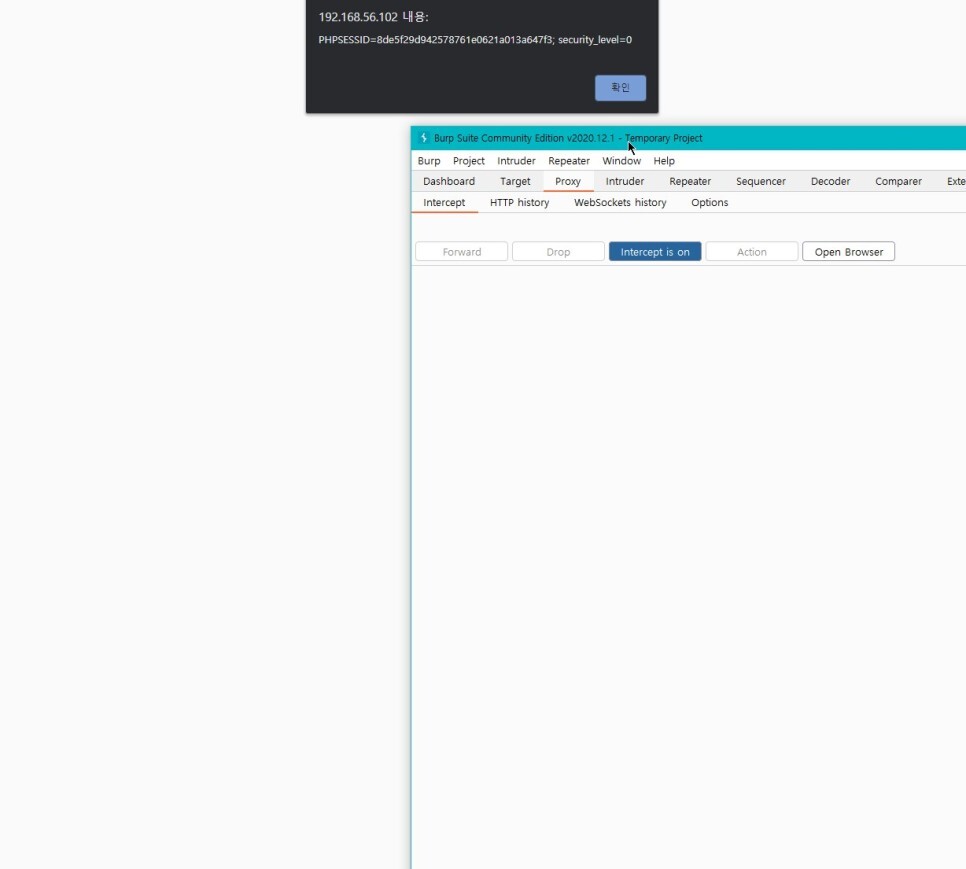
Task: Click the Burp Suite logo icon in title bar
Action: click(423, 138)
